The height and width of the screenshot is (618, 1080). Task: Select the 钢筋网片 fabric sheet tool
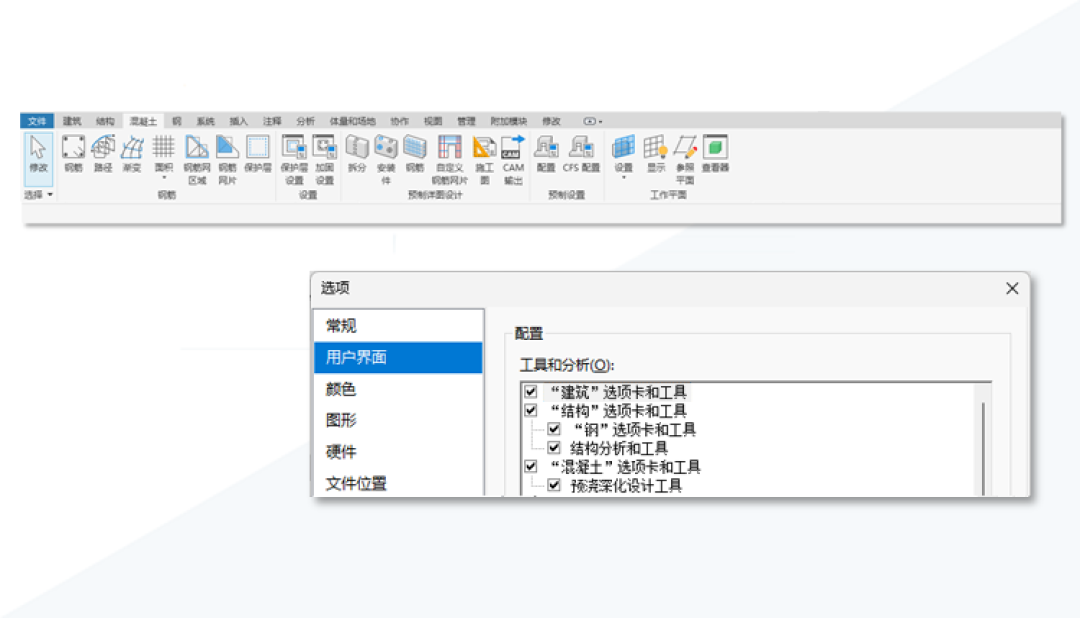pyautogui.click(x=227, y=160)
